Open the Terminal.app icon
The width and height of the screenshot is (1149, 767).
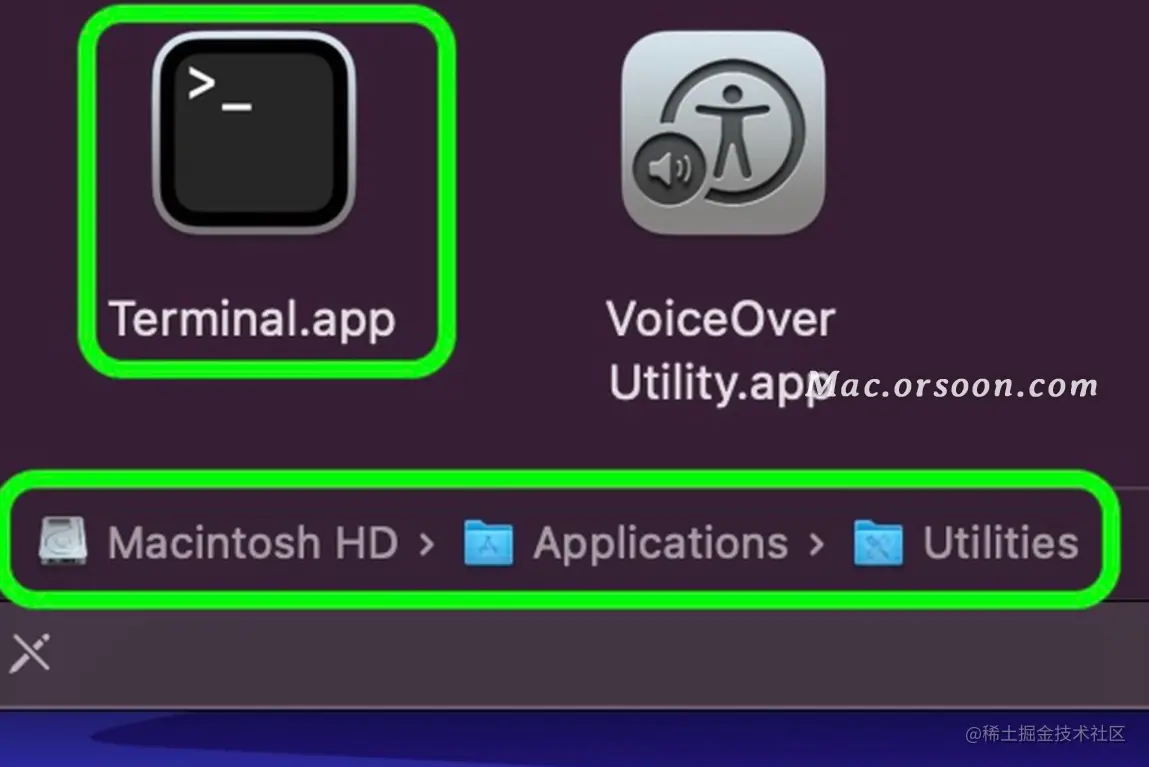click(x=254, y=133)
